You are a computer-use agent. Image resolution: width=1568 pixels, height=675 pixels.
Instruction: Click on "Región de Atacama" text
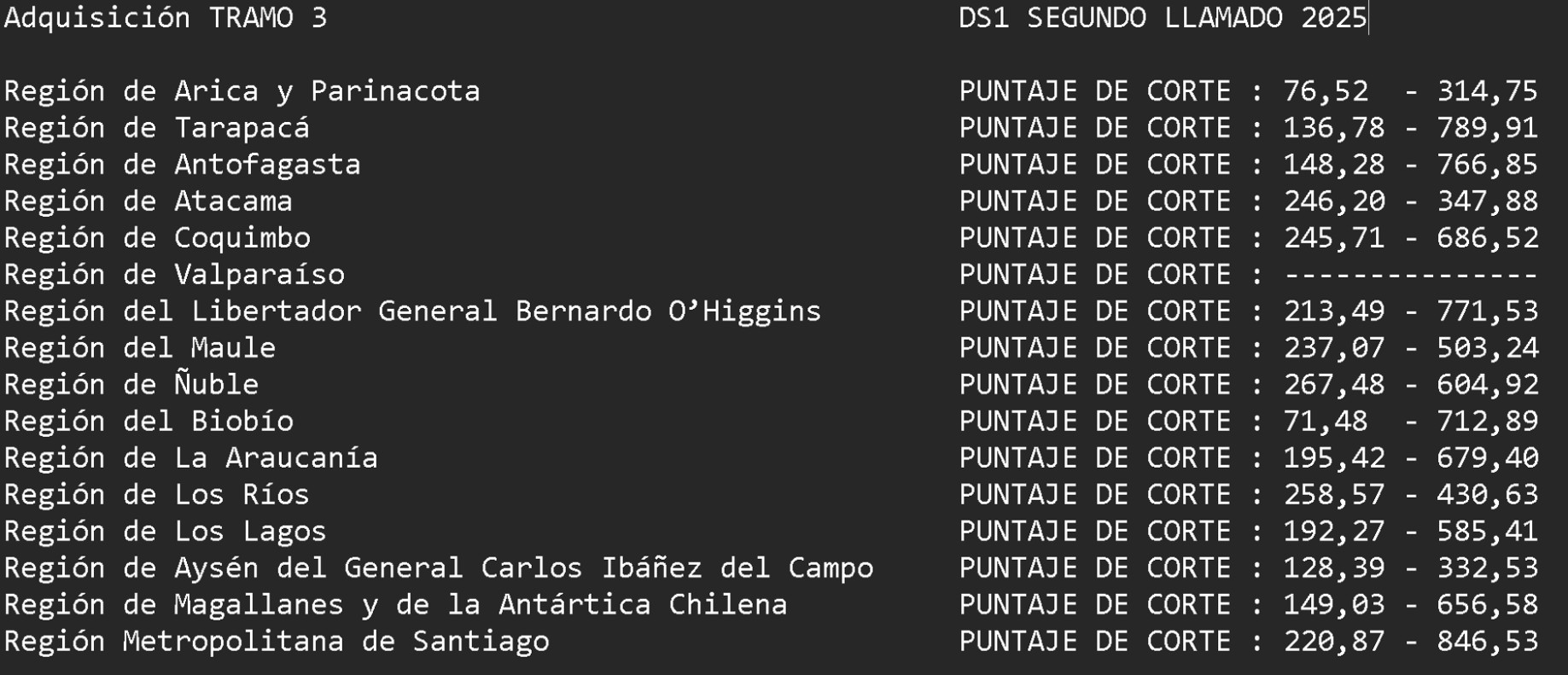[x=149, y=201]
